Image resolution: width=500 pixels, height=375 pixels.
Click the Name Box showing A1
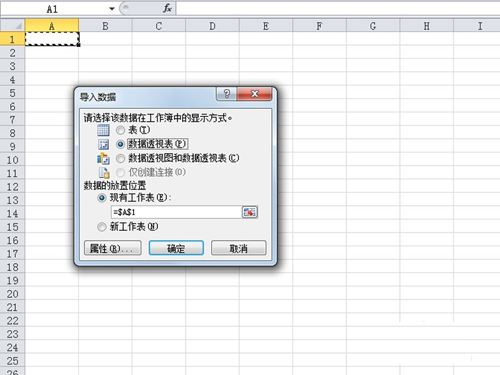click(53, 9)
